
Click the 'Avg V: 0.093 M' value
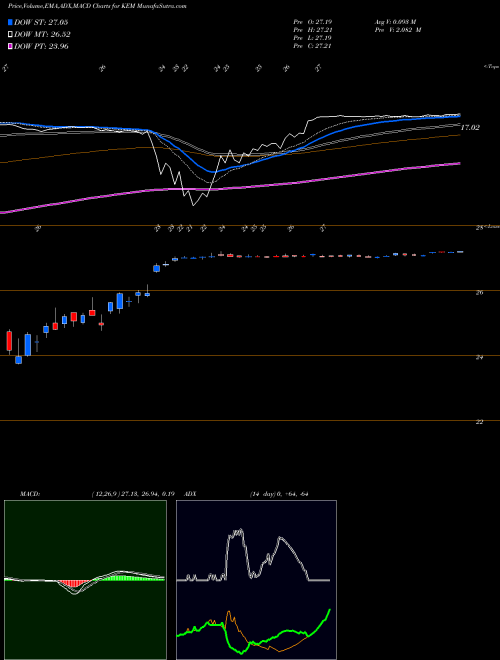(x=395, y=22)
